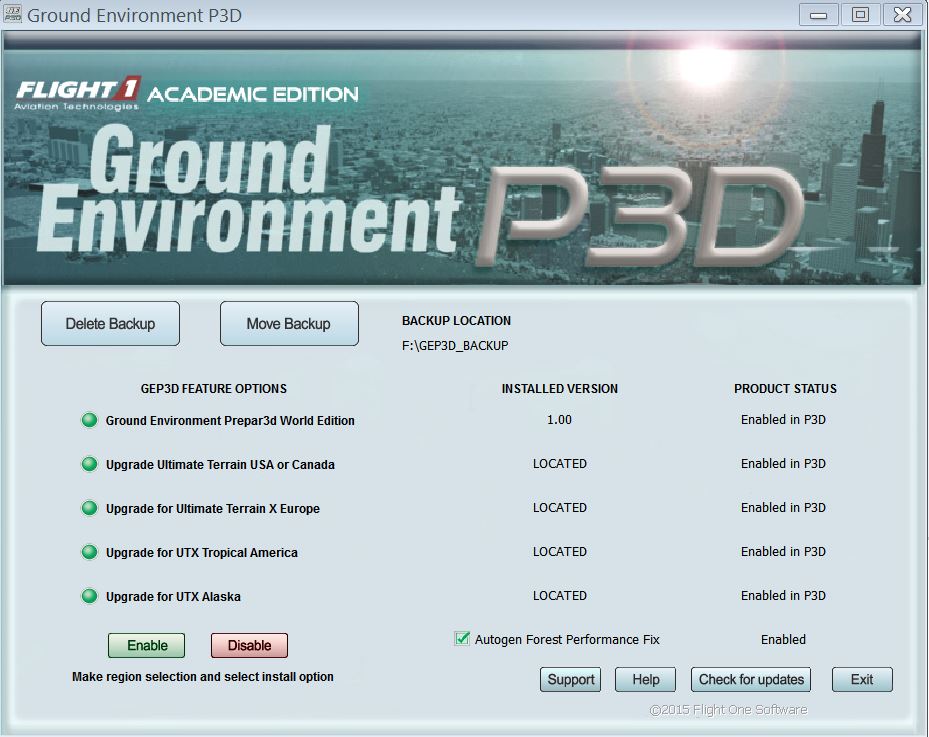Screen dimensions: 929x737
Task: Click the Make region selection instruction text
Action: [203, 677]
